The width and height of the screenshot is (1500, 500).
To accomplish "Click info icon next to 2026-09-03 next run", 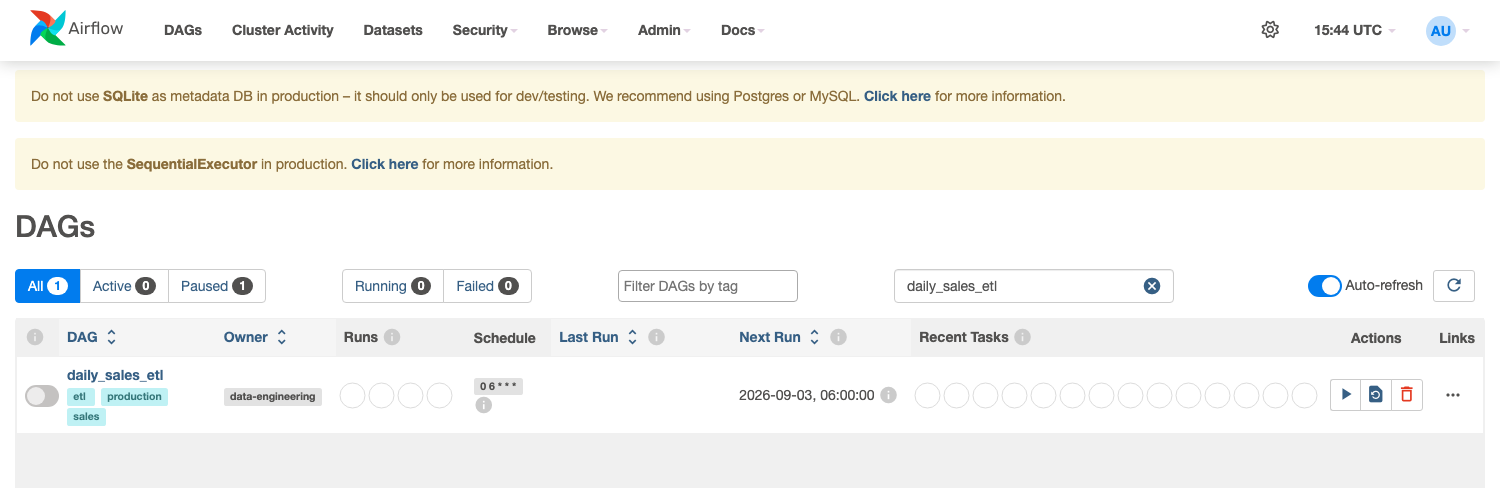I will 888,395.
